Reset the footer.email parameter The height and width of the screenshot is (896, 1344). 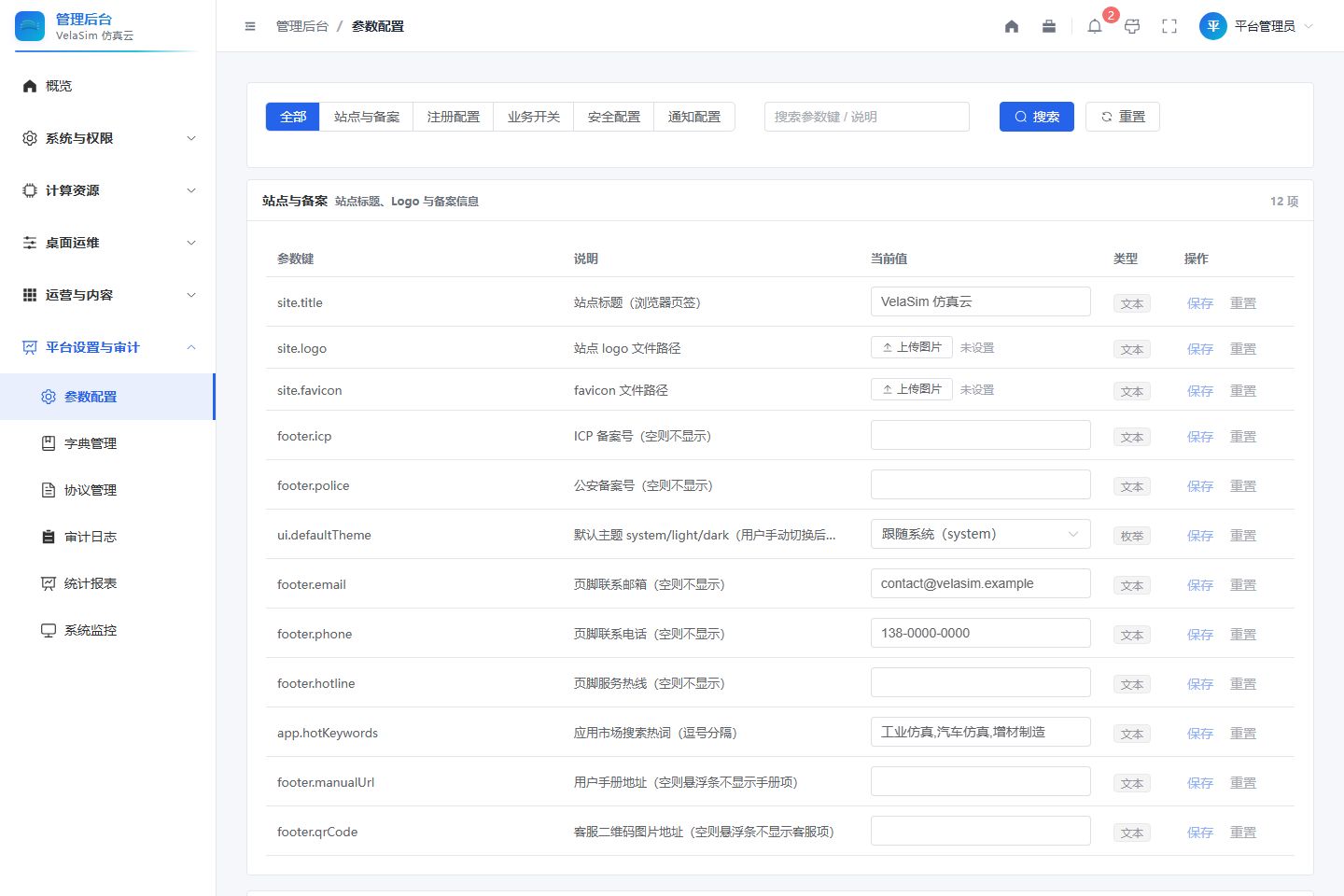point(1243,585)
